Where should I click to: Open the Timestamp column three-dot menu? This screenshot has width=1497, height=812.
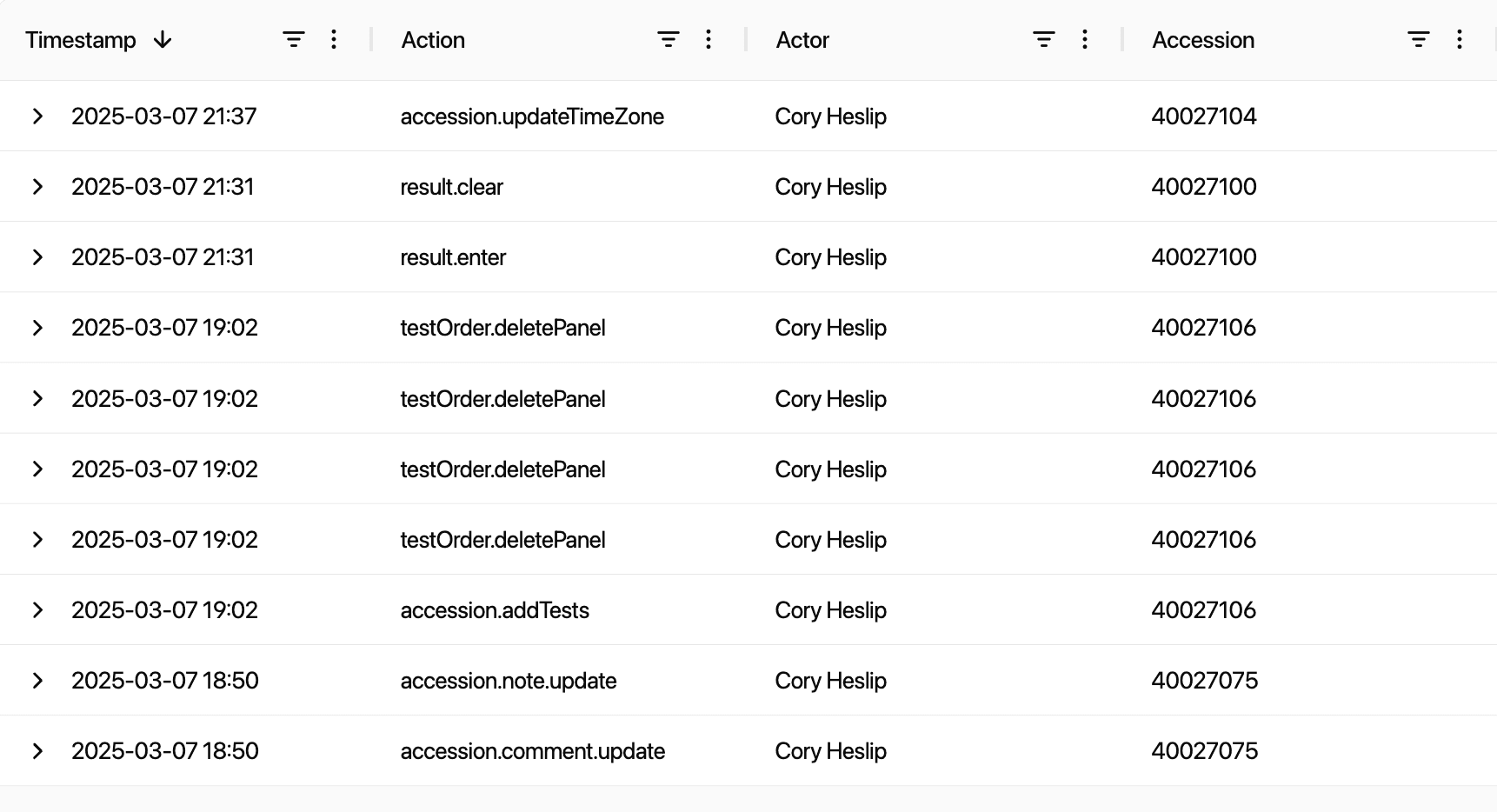point(334,40)
